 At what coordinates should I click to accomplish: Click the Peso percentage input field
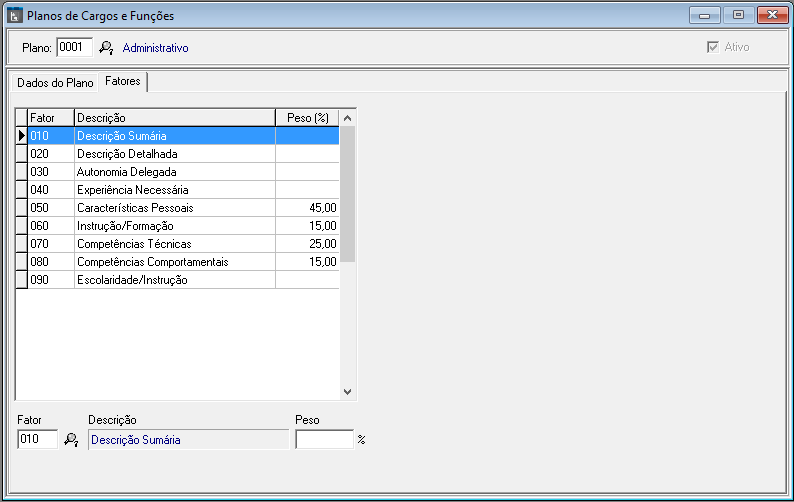[x=325, y=439]
